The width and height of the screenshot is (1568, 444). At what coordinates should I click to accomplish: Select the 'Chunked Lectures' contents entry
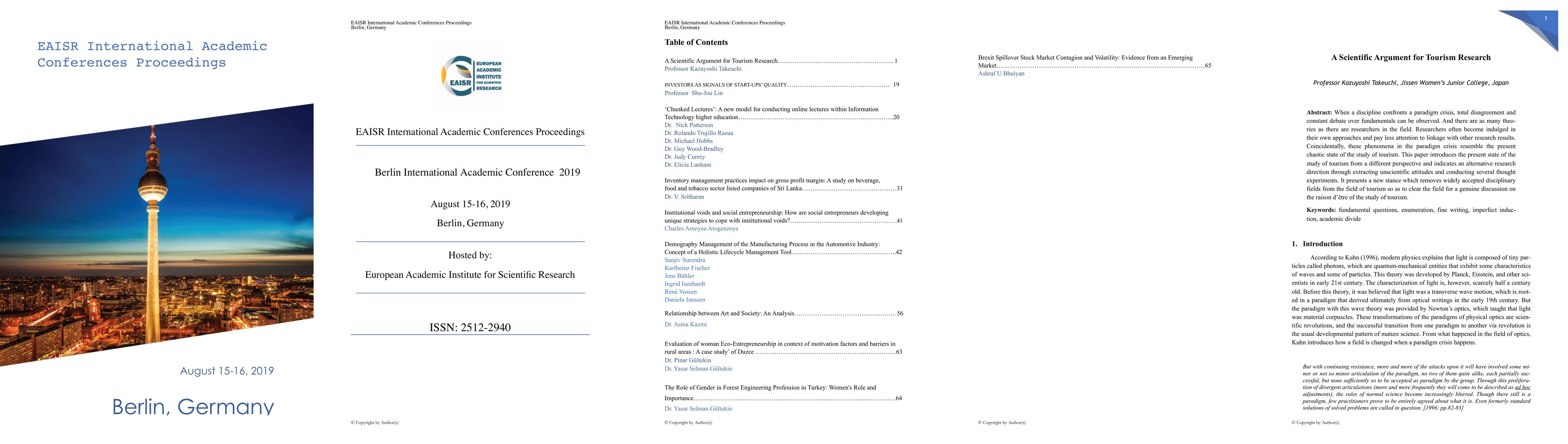pyautogui.click(x=782, y=113)
